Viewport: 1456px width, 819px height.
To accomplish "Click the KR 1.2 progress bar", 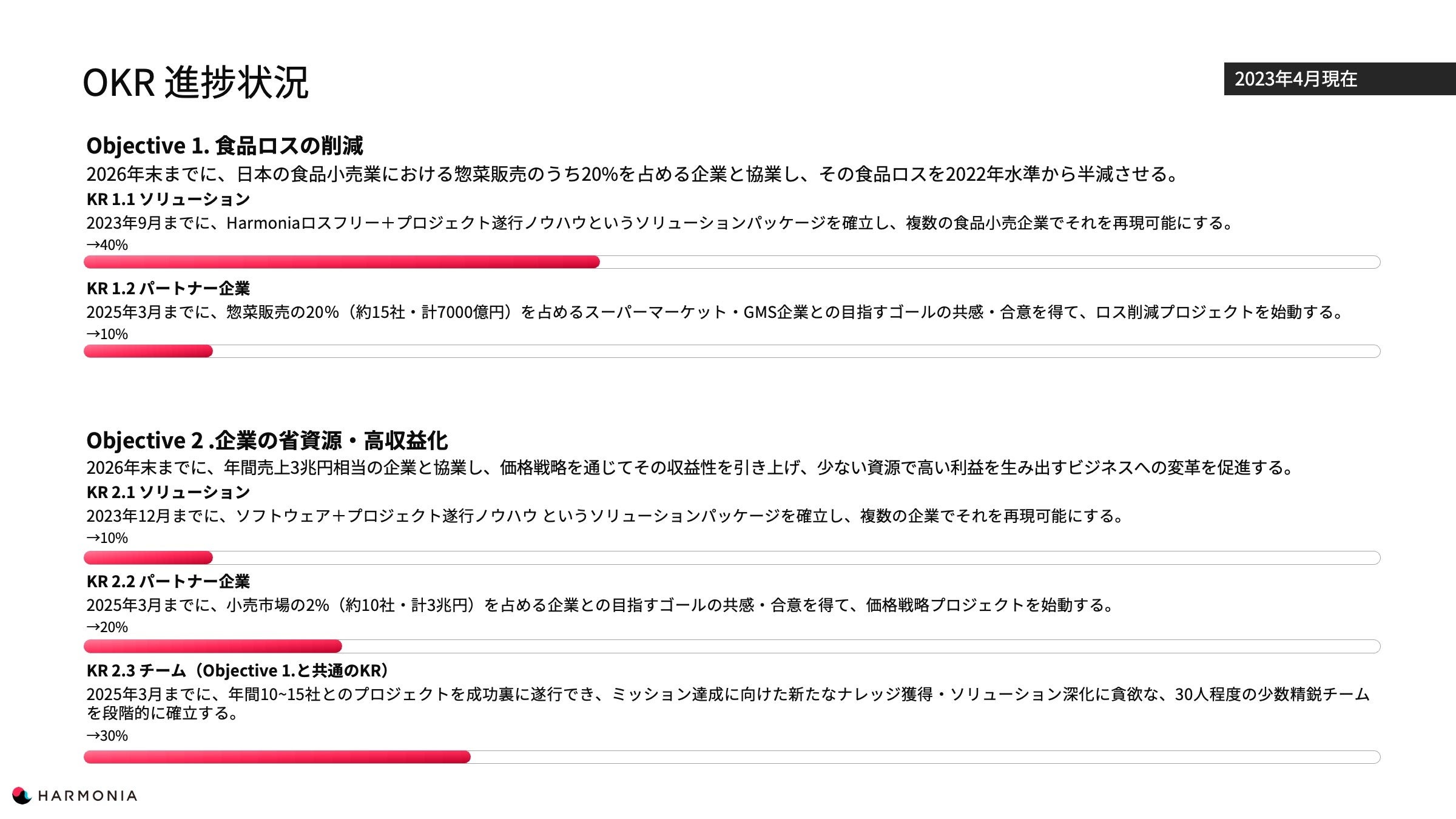I will (x=732, y=351).
